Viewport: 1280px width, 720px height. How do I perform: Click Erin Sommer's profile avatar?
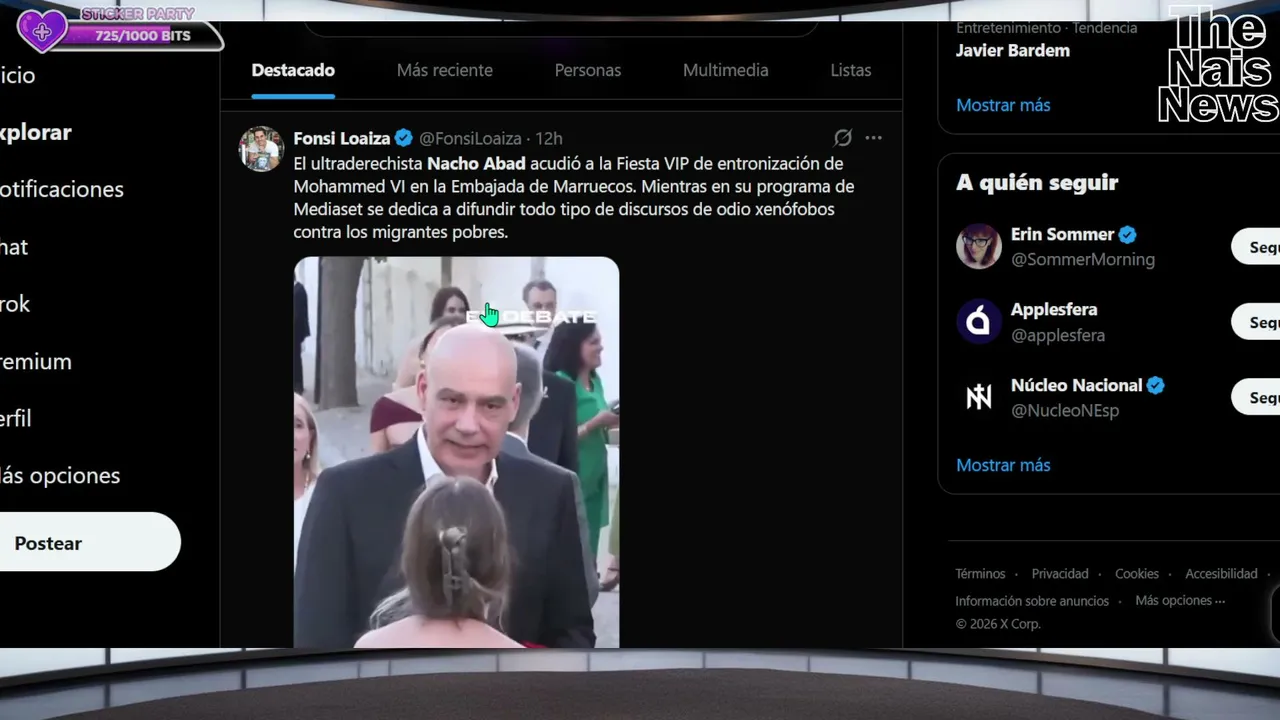point(979,246)
